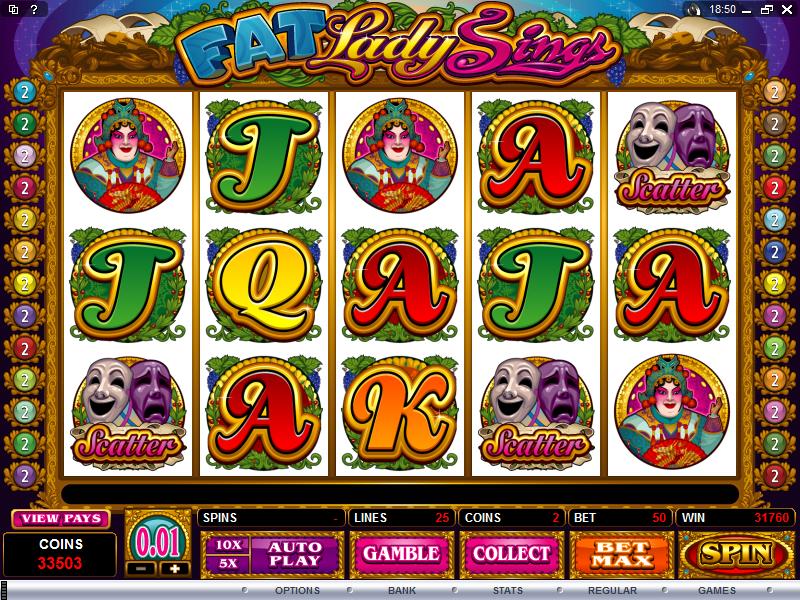Click the Bet Max button
The height and width of the screenshot is (600, 800).
click(621, 554)
